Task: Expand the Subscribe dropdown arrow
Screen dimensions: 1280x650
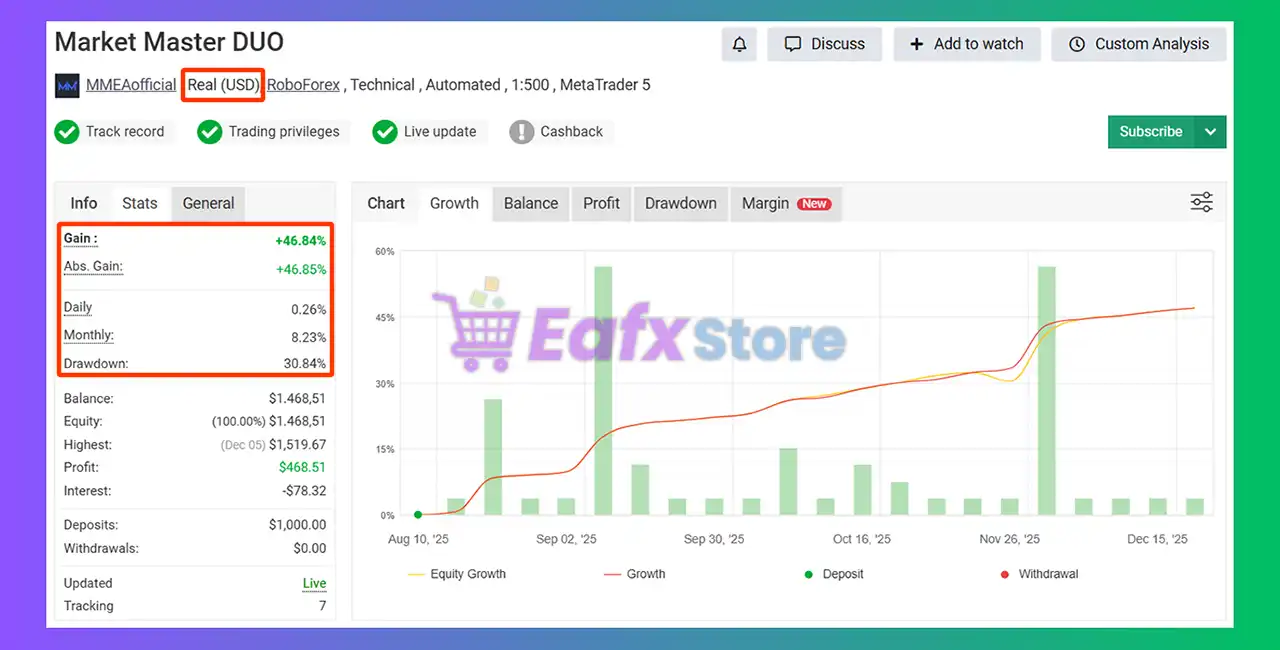Action: tap(1211, 131)
